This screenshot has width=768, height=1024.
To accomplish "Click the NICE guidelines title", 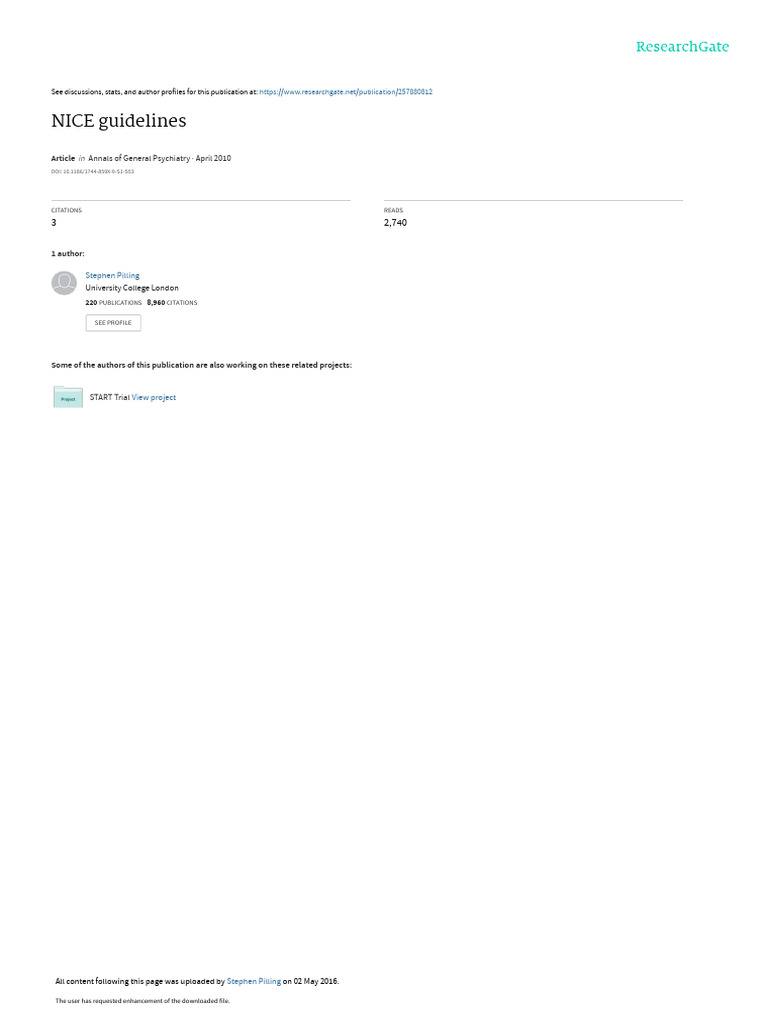I will tap(119, 121).
